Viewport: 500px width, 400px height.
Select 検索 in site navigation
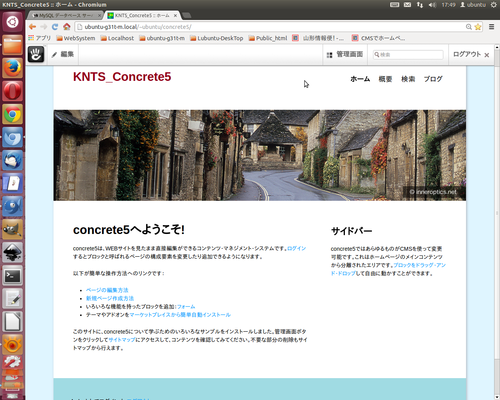click(408, 79)
